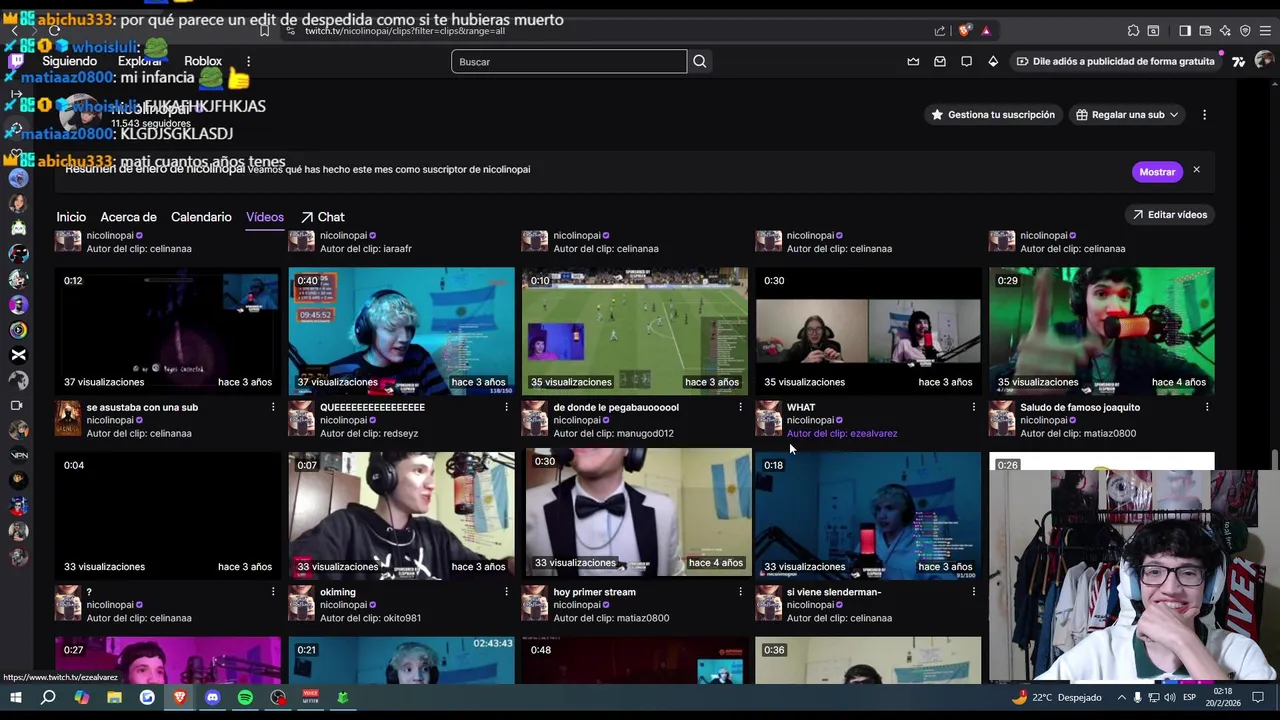This screenshot has height=720, width=1280.
Task: Toggle the browser sidebar panel icon
Action: coord(1185,31)
